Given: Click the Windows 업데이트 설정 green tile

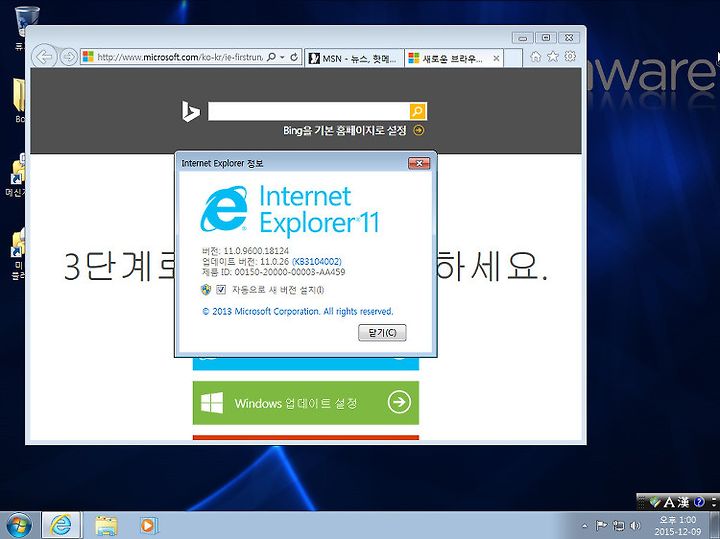Looking at the screenshot, I should coord(306,403).
